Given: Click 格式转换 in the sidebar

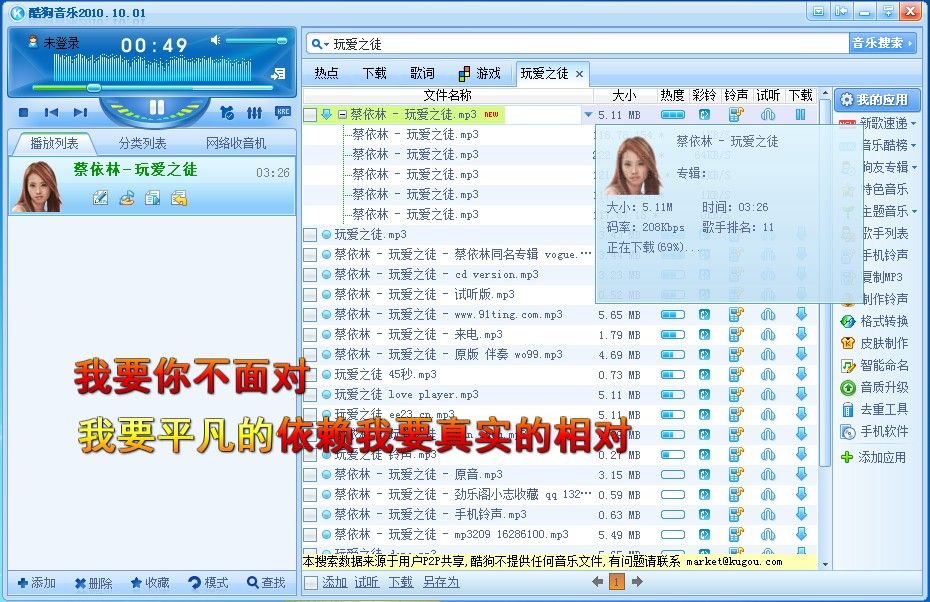Looking at the screenshot, I should click(x=874, y=321).
